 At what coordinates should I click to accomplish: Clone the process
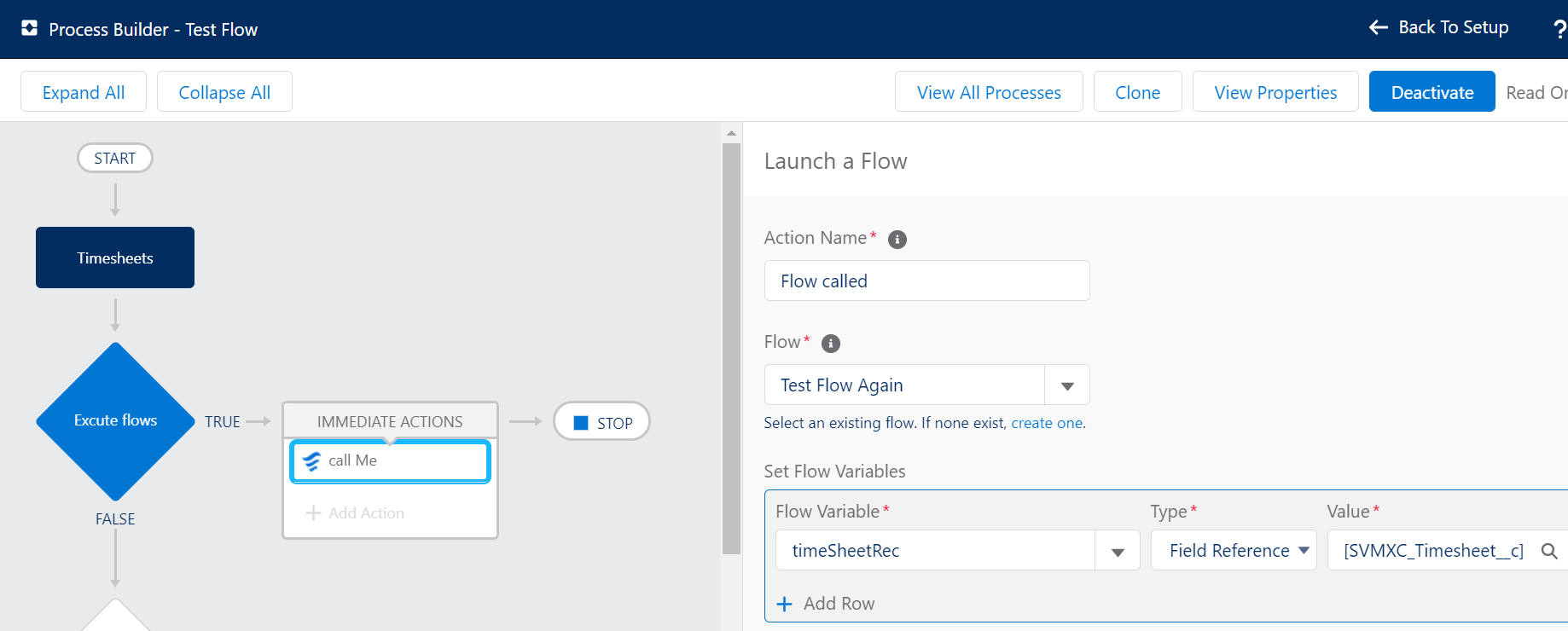pyautogui.click(x=1138, y=92)
